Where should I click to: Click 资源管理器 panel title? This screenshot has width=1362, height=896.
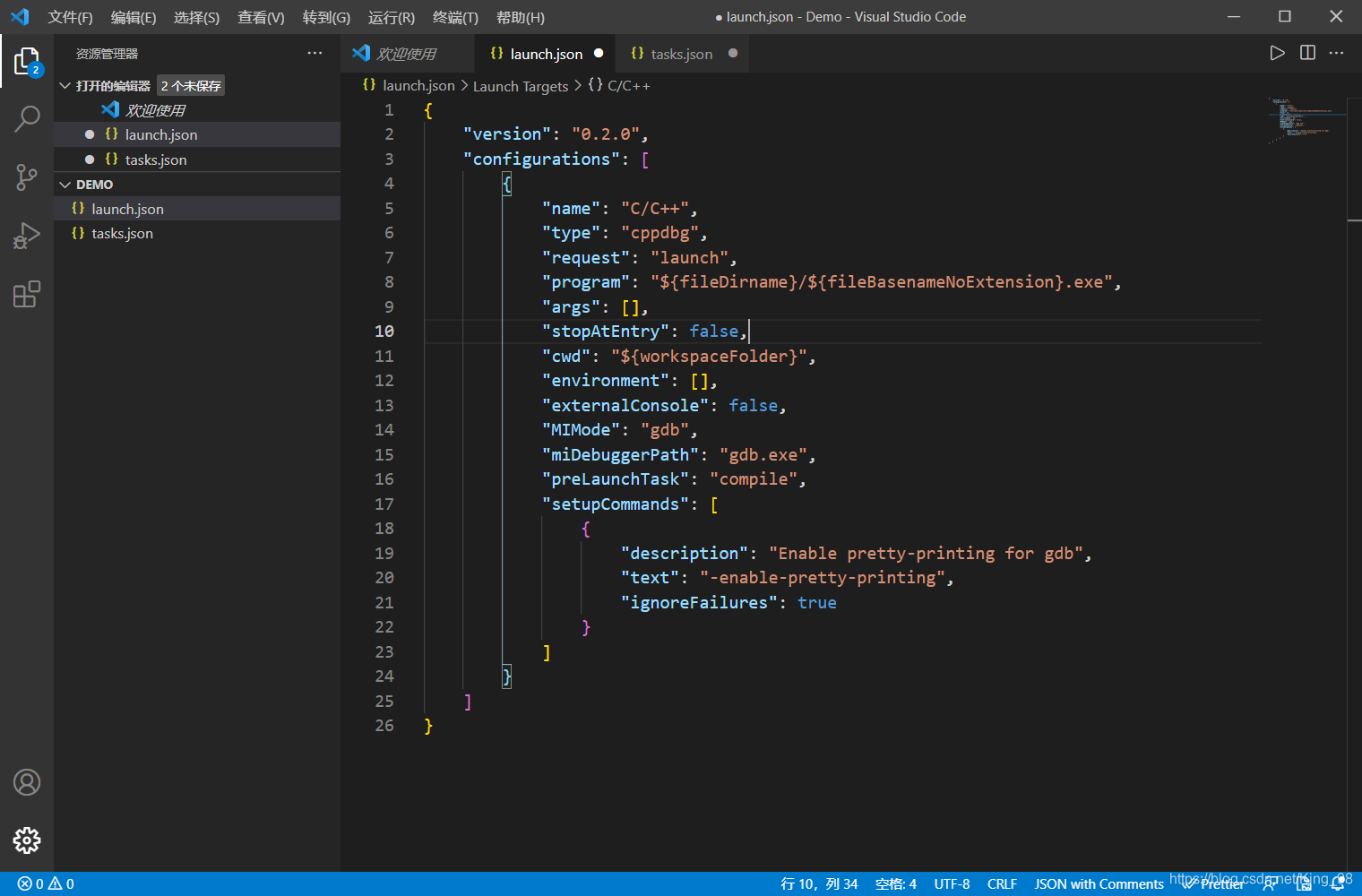coord(107,54)
